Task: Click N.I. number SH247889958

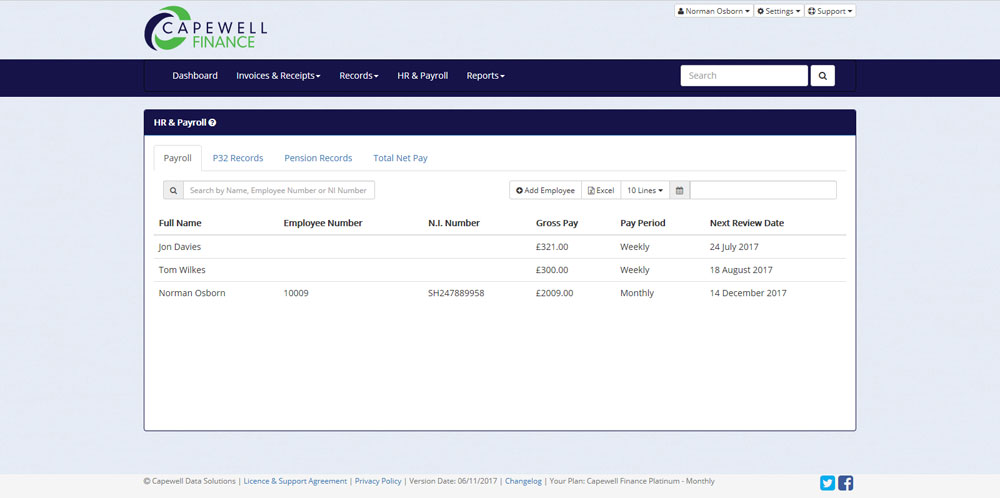Action: pyautogui.click(x=456, y=293)
